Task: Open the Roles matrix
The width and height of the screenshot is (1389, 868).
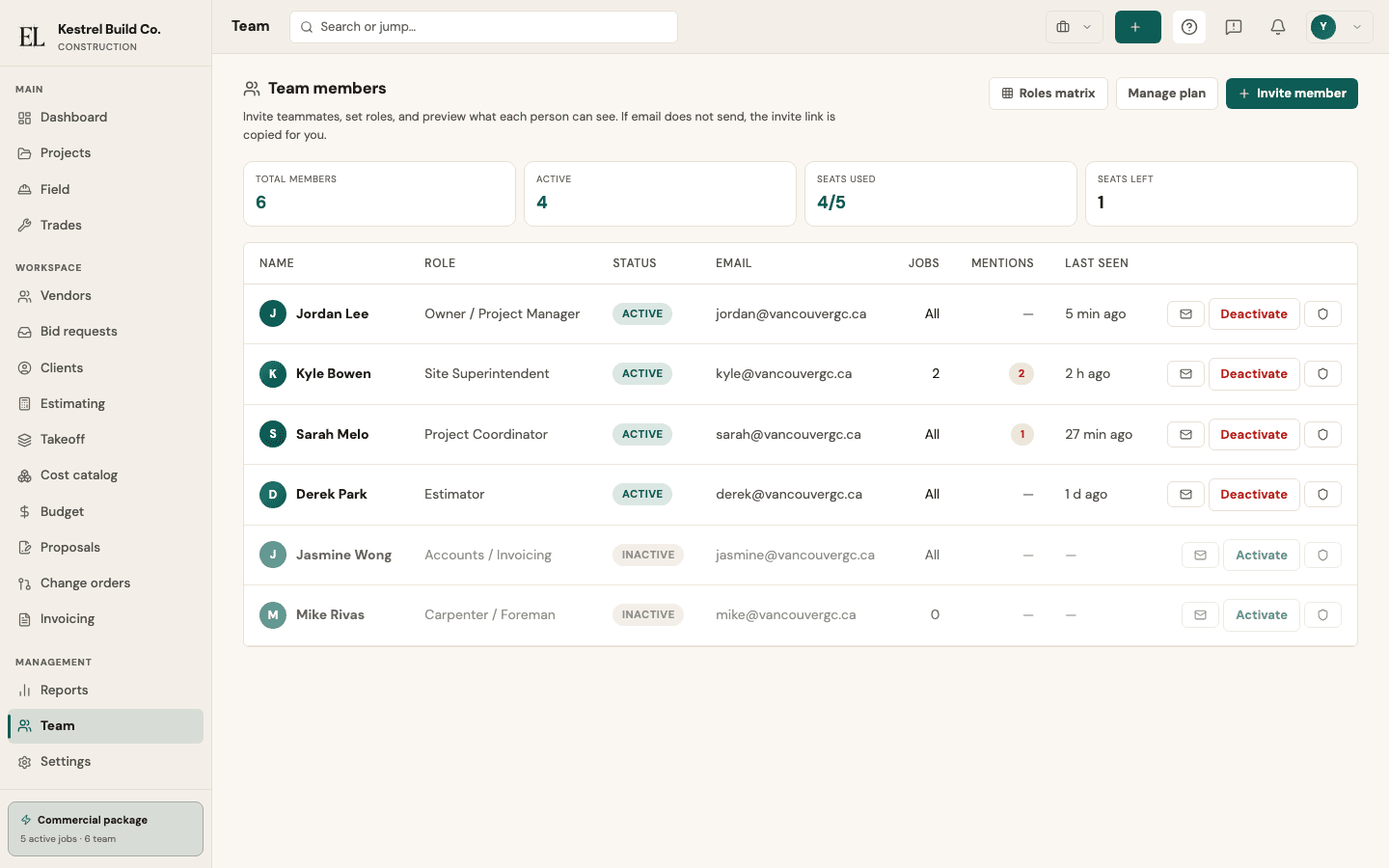Action: click(1048, 94)
